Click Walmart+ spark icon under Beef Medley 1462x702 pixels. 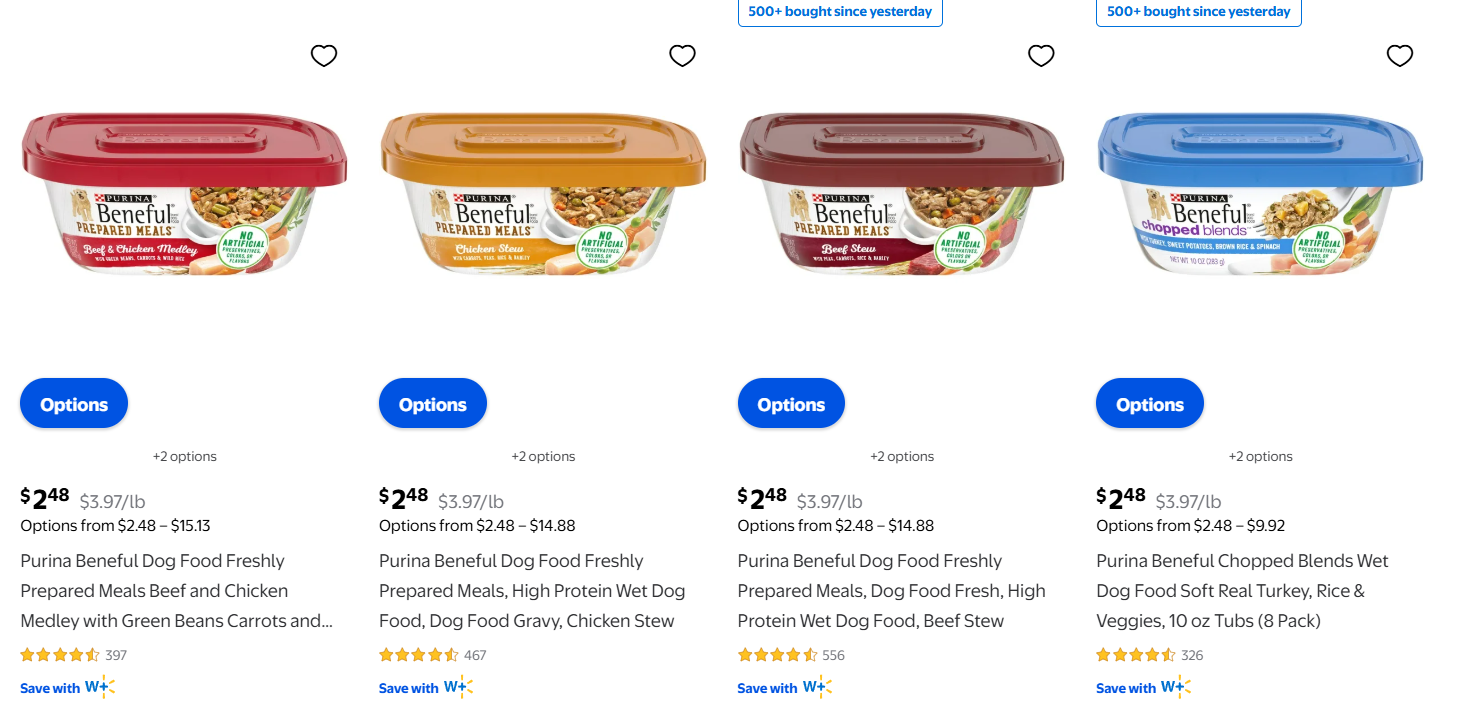100,687
